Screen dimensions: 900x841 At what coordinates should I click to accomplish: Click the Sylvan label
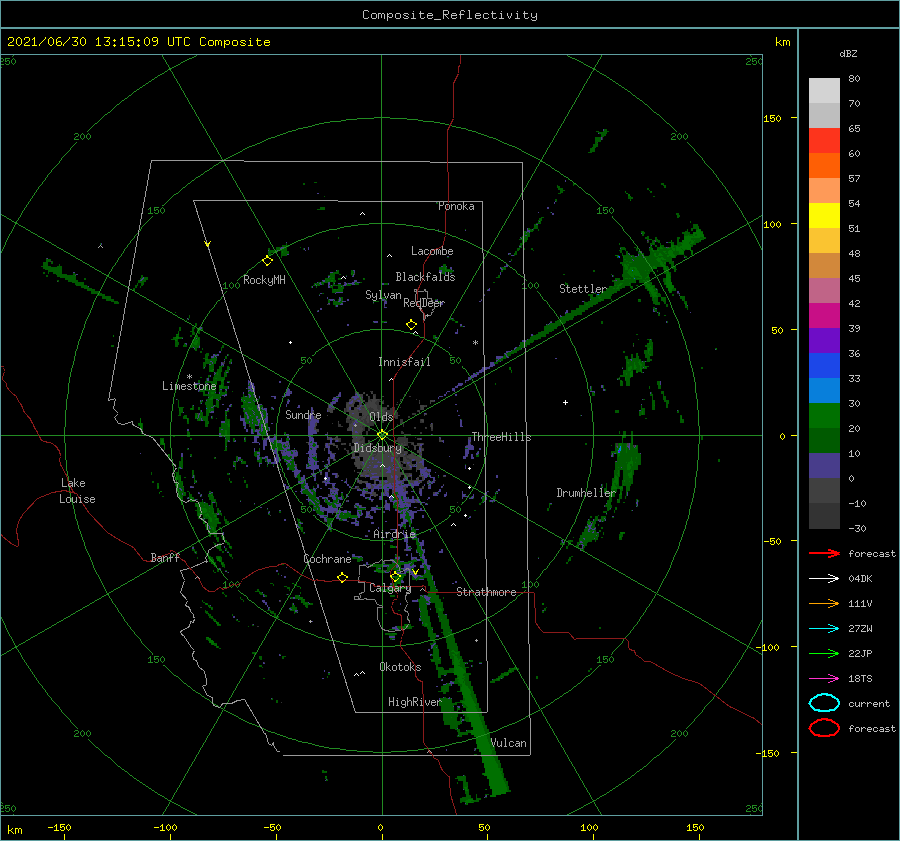click(x=383, y=295)
